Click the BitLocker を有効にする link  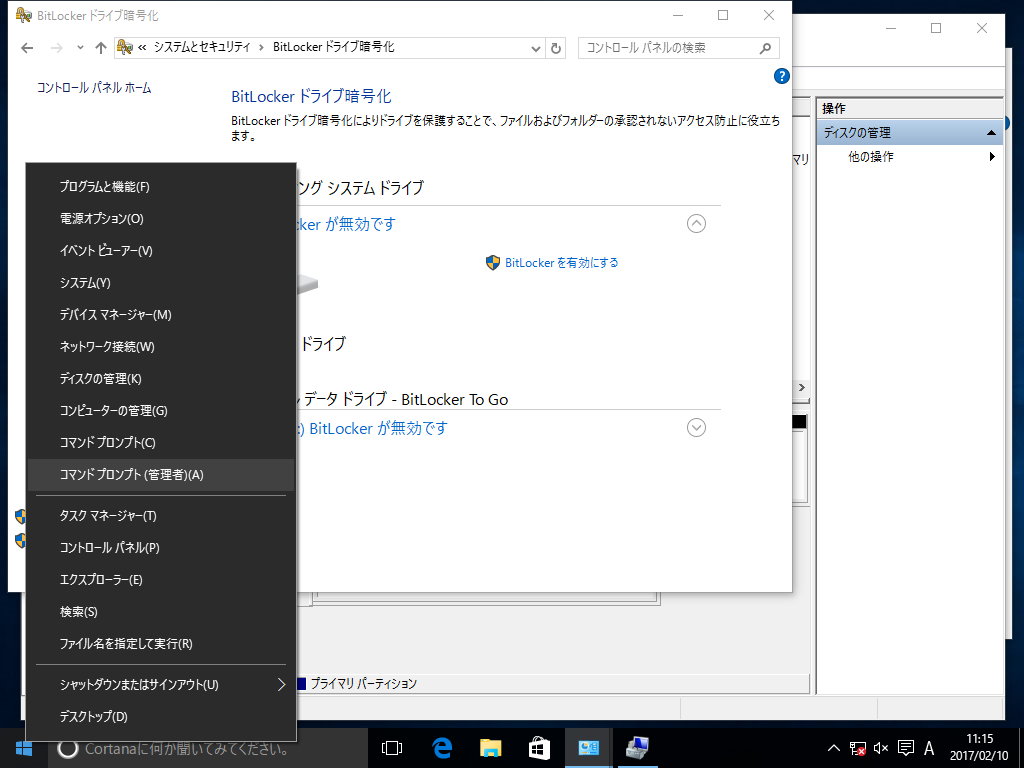pyautogui.click(x=561, y=263)
